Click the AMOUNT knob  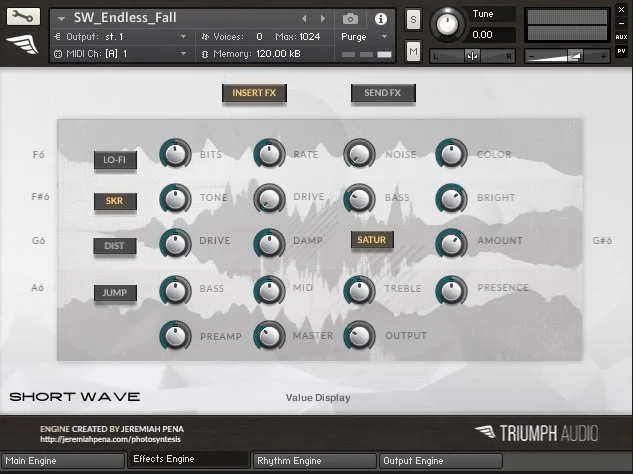tap(451, 244)
